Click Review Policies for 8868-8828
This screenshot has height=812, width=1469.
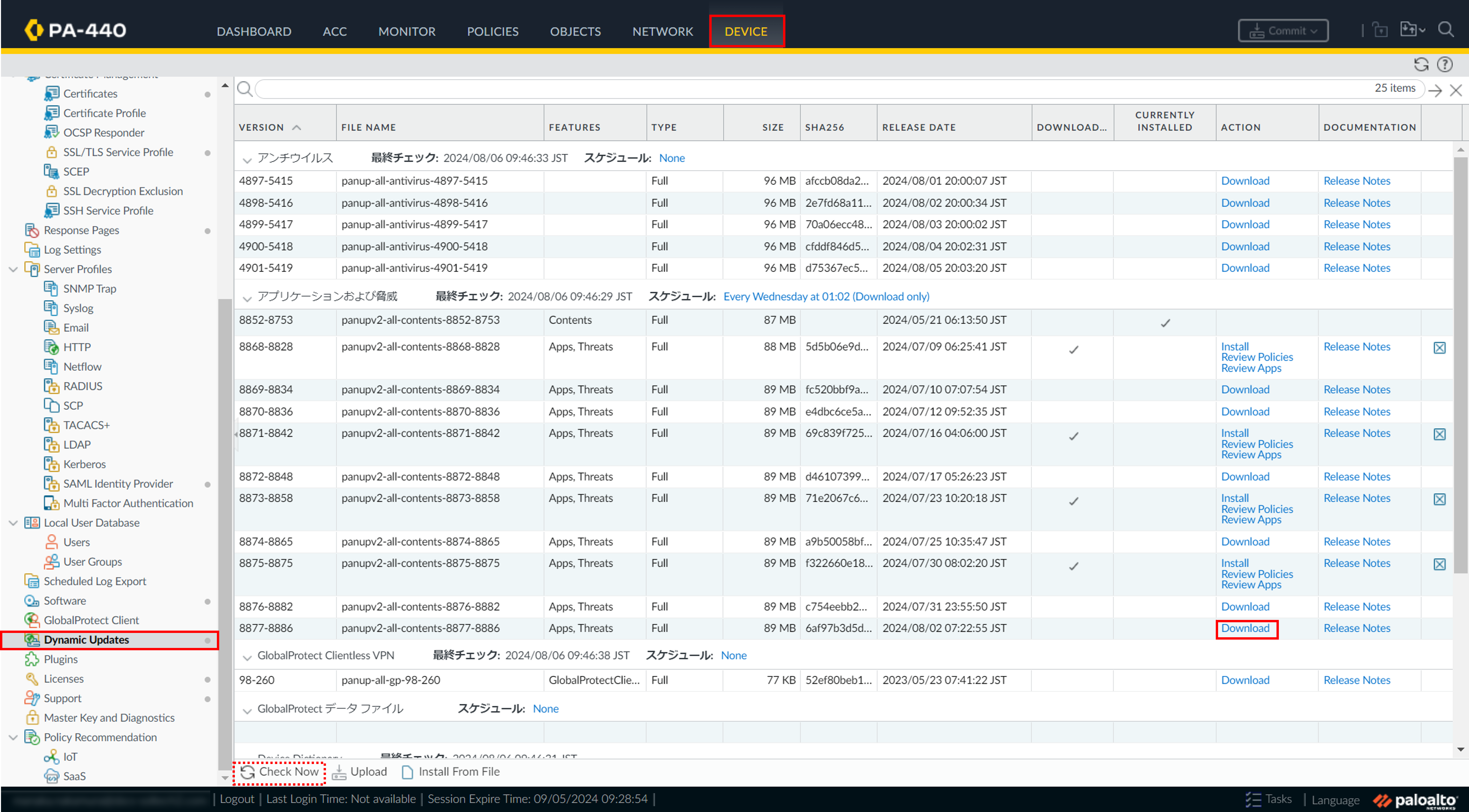pos(1257,357)
